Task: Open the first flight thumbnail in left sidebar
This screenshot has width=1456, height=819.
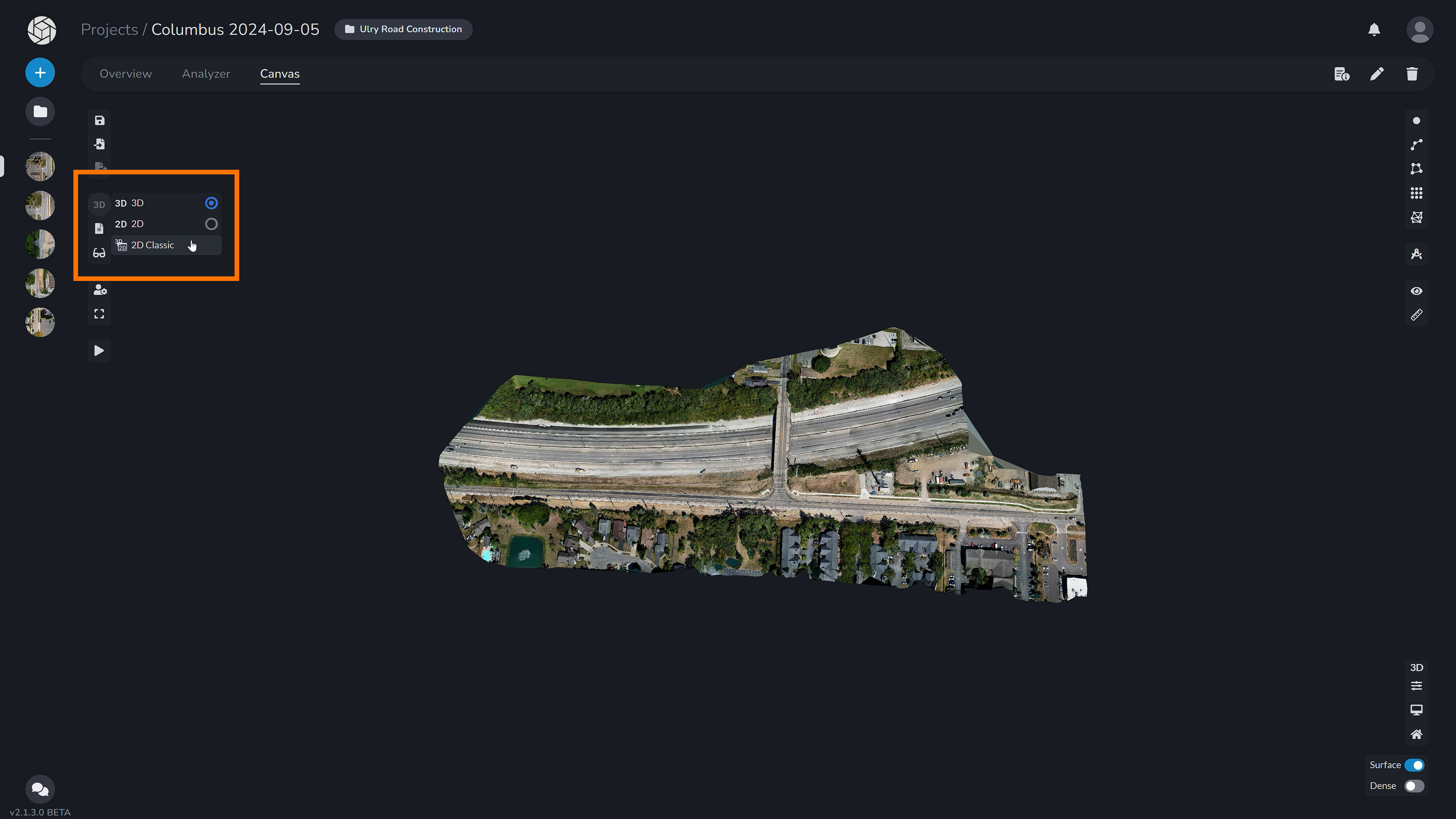Action: (39, 167)
